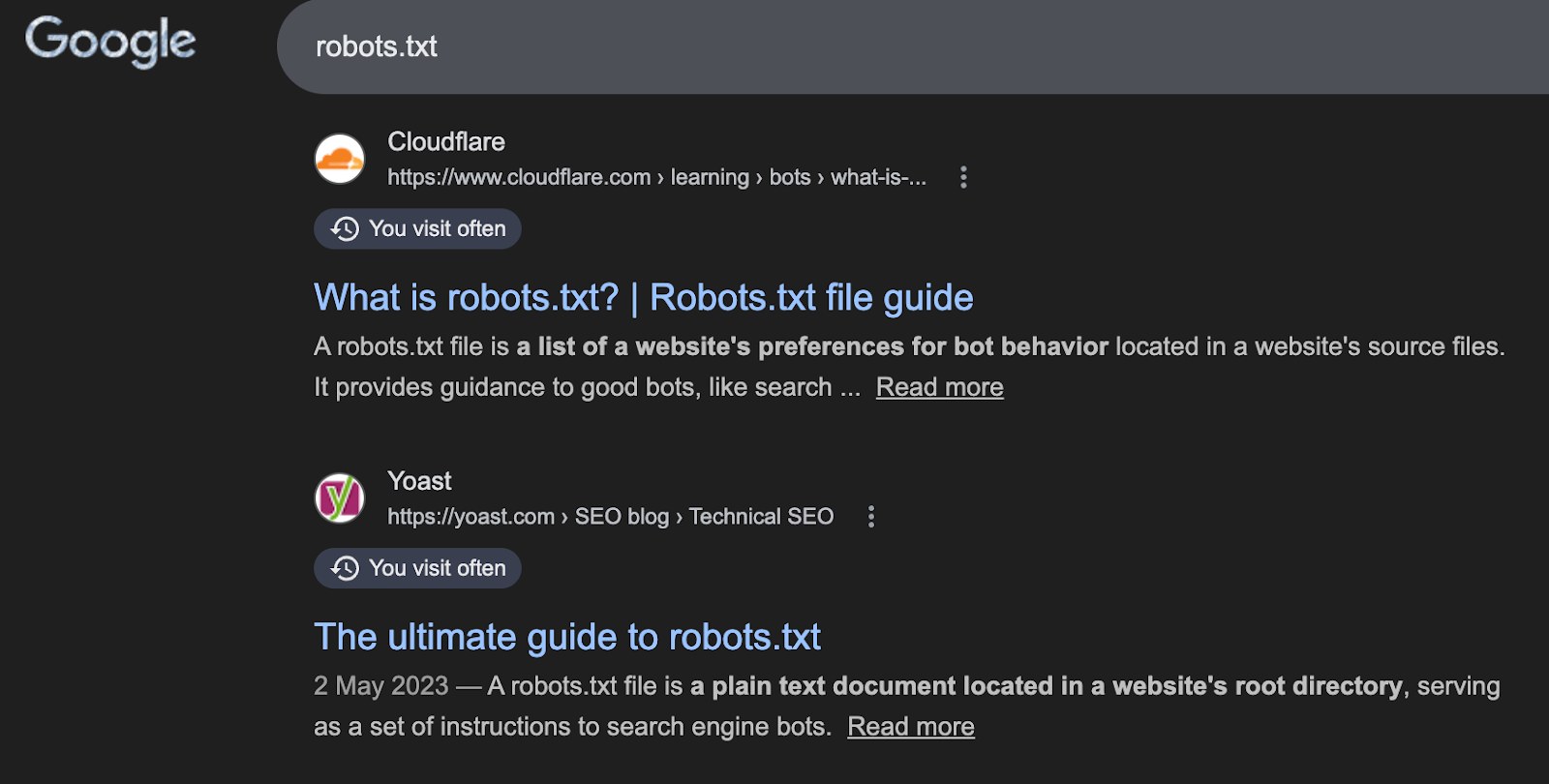The height and width of the screenshot is (784, 1549).
Task: Click the Google logo to go home
Action: (109, 41)
